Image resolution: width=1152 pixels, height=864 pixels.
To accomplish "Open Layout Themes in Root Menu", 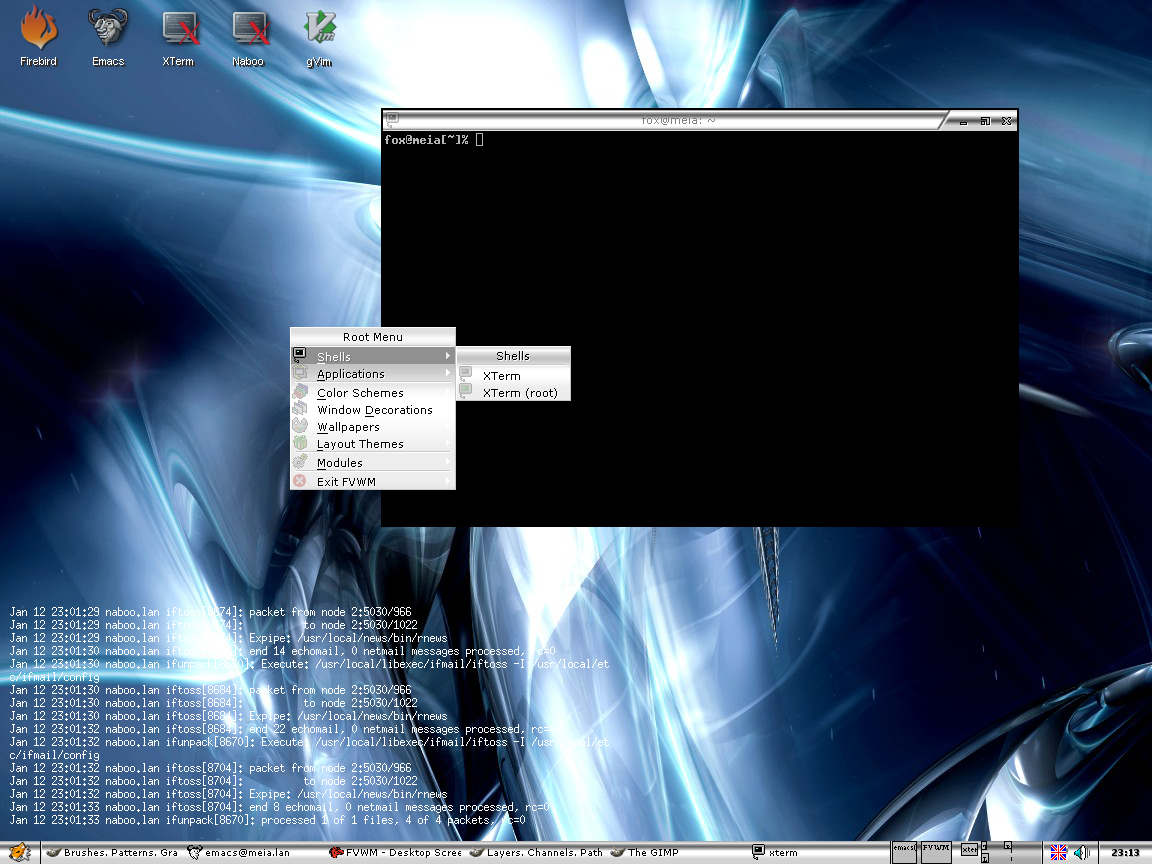I will point(372,444).
